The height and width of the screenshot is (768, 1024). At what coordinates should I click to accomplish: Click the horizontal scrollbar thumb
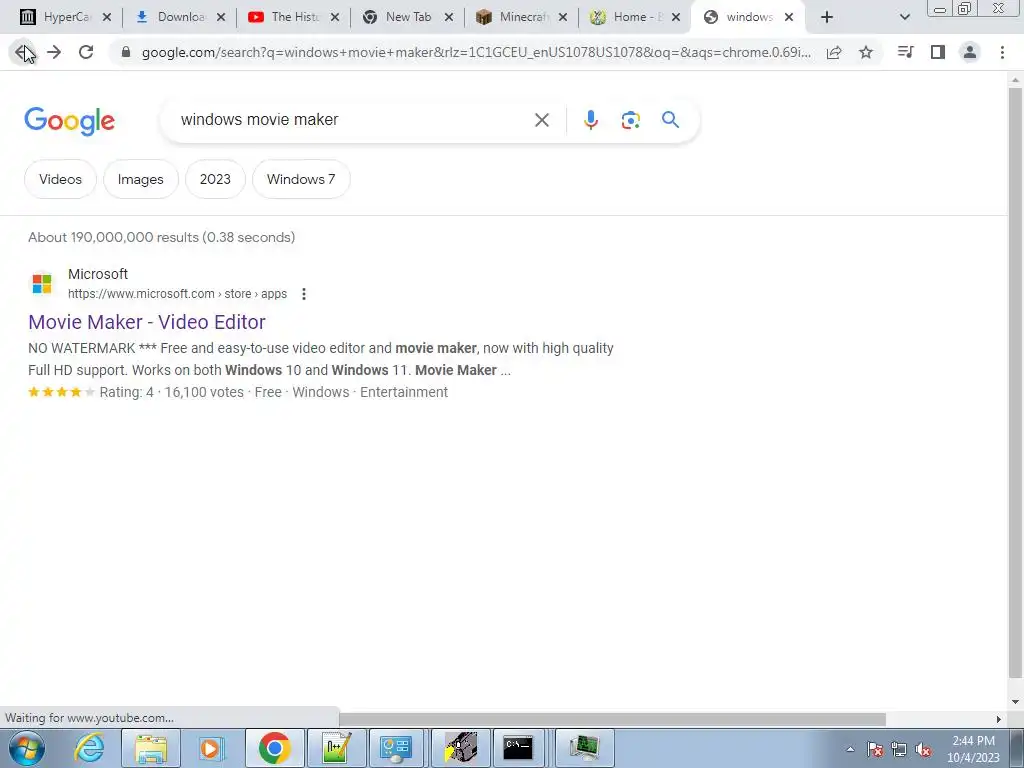613,719
